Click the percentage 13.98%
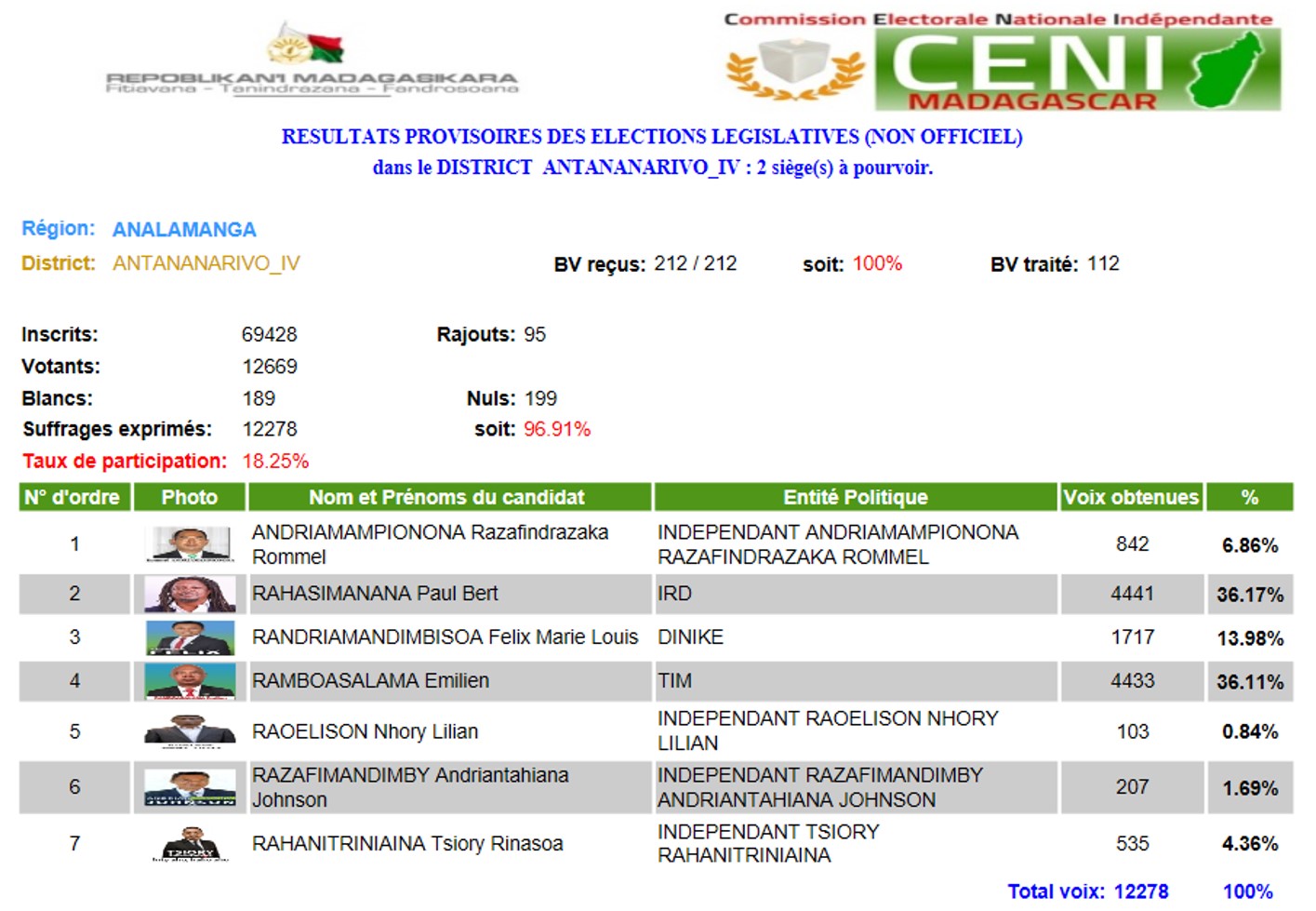Image resolution: width=1316 pixels, height=911 pixels. point(1250,638)
